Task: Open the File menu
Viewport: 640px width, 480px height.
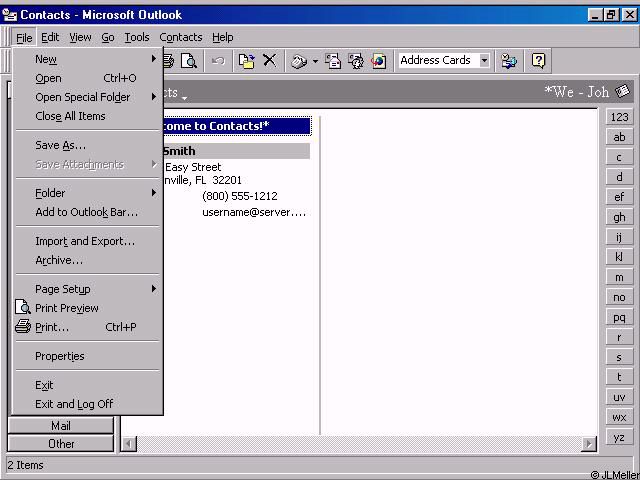Action: point(24,38)
